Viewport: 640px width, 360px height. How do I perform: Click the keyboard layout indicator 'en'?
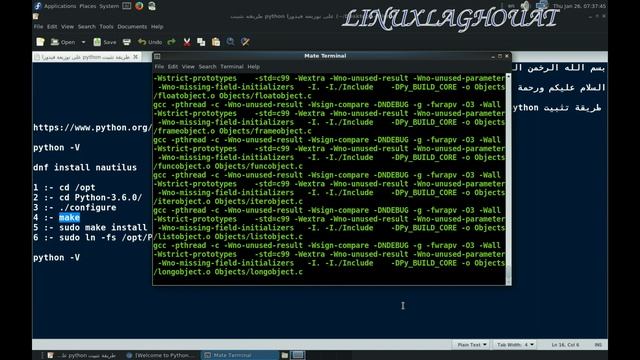click(511, 6)
